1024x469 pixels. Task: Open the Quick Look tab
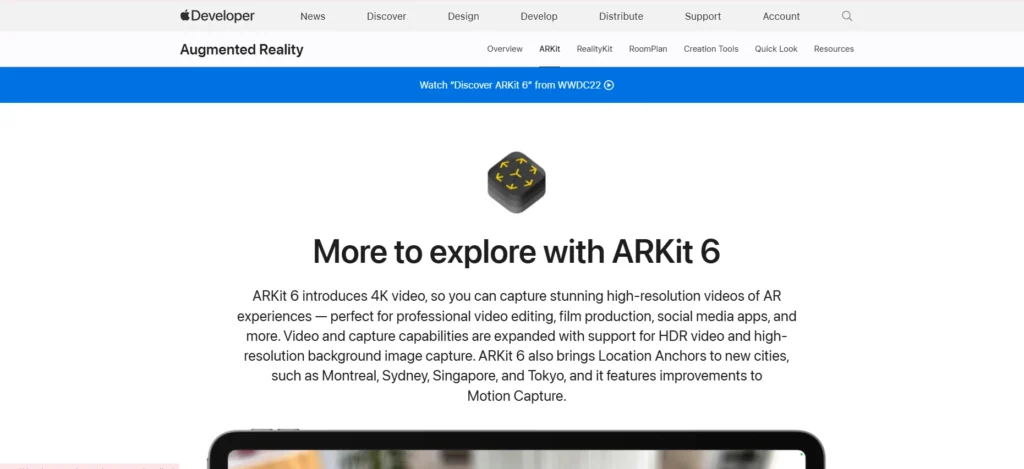pos(776,49)
